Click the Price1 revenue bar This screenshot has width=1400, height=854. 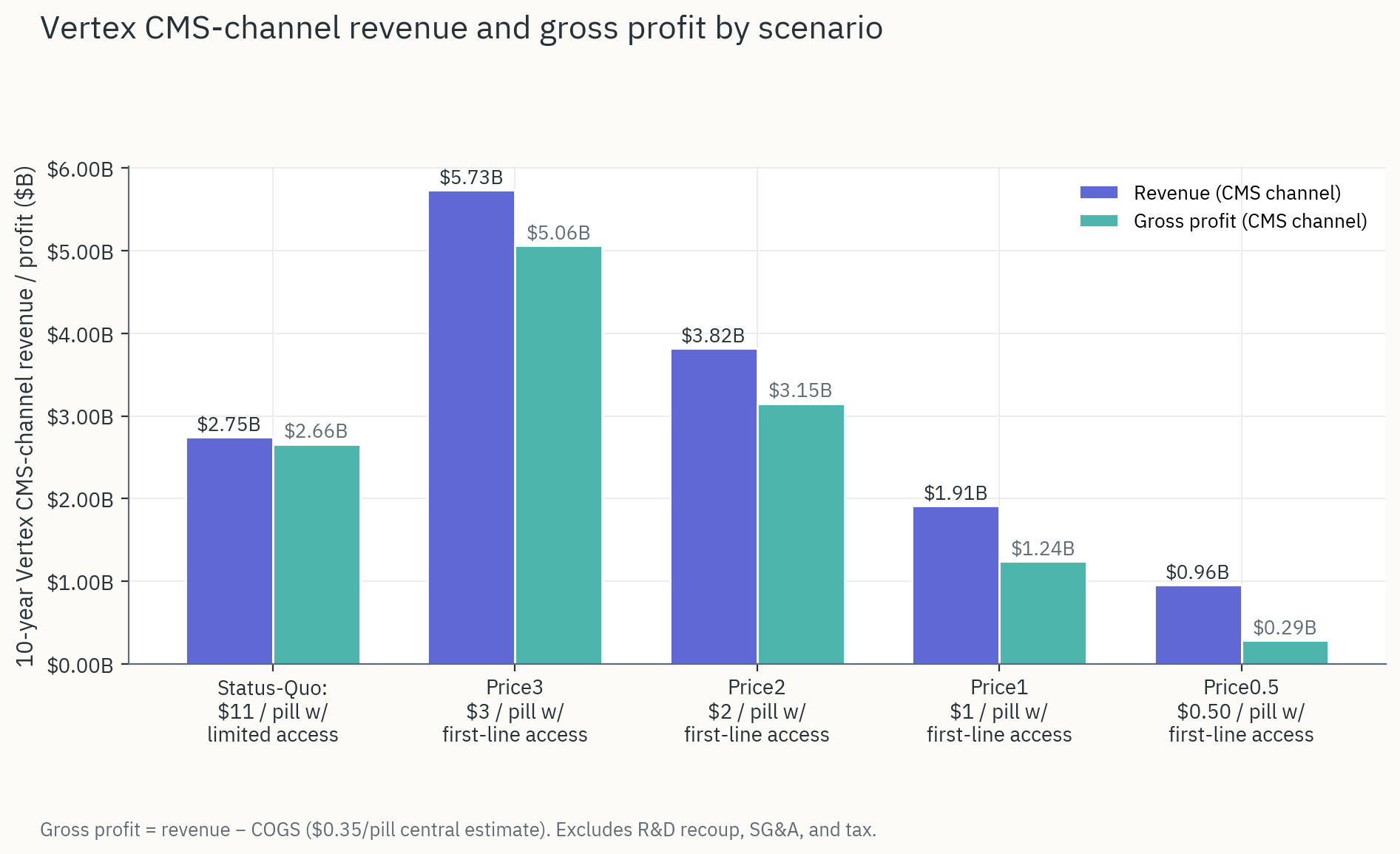click(956, 586)
